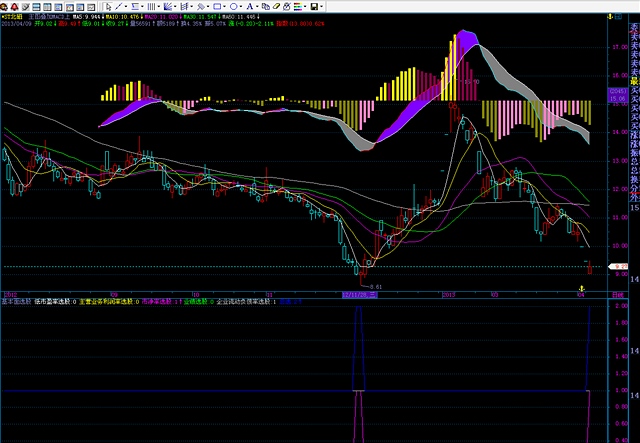This screenshot has width=640, height=443.
Task: Click the yellow MA10: 10.476 indicator label
Action: click(123, 17)
